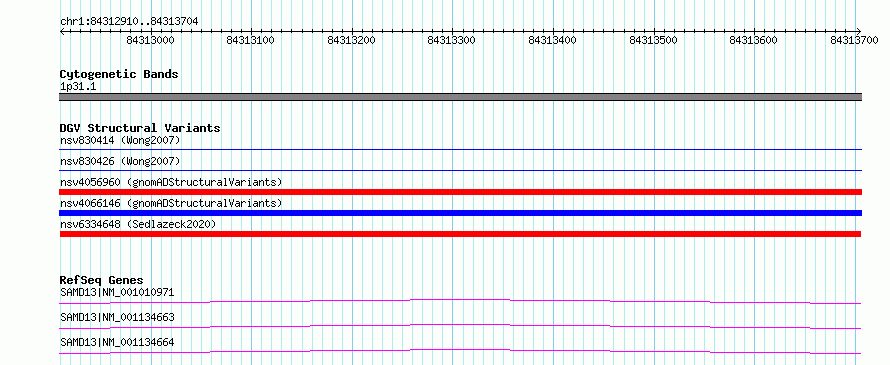Select the magenta NM_001134664 intron line
This screenshot has height=365, width=890.
click(460, 350)
